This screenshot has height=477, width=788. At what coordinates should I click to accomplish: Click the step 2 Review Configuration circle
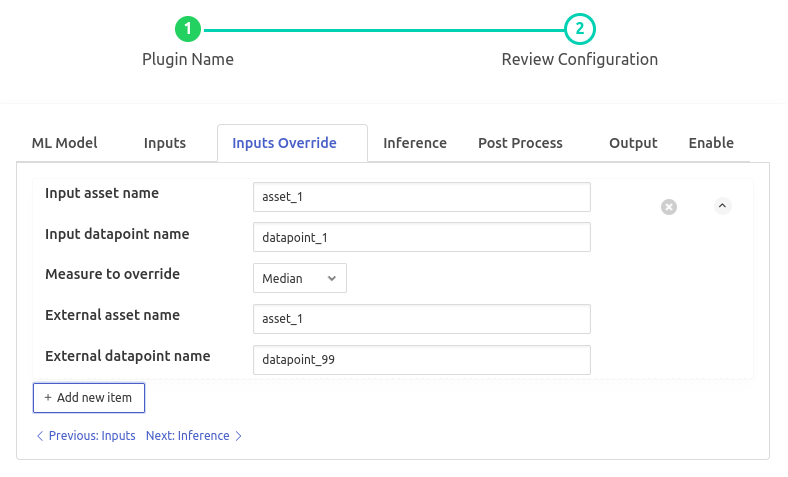click(x=580, y=30)
